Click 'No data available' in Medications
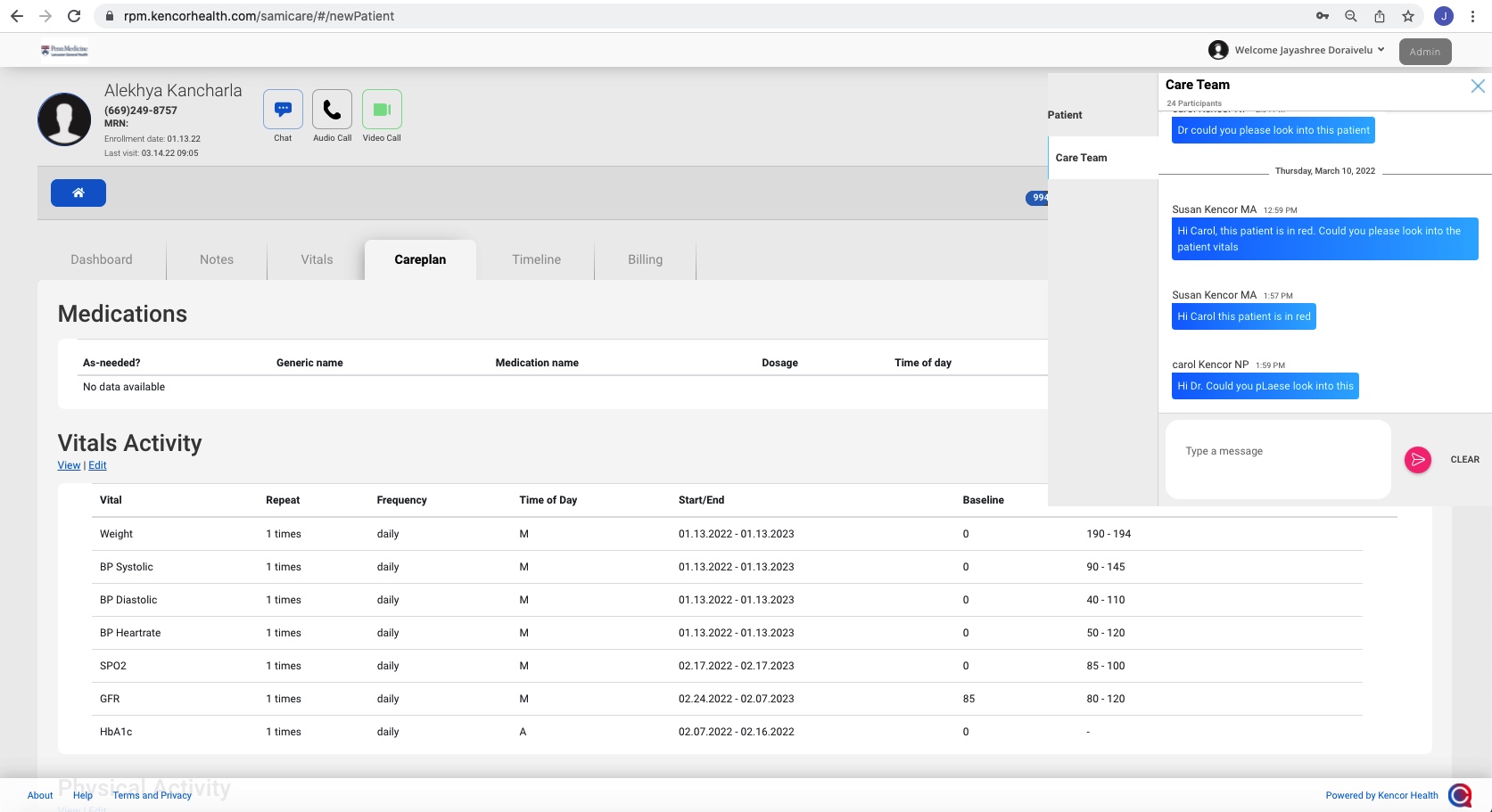 (x=124, y=387)
